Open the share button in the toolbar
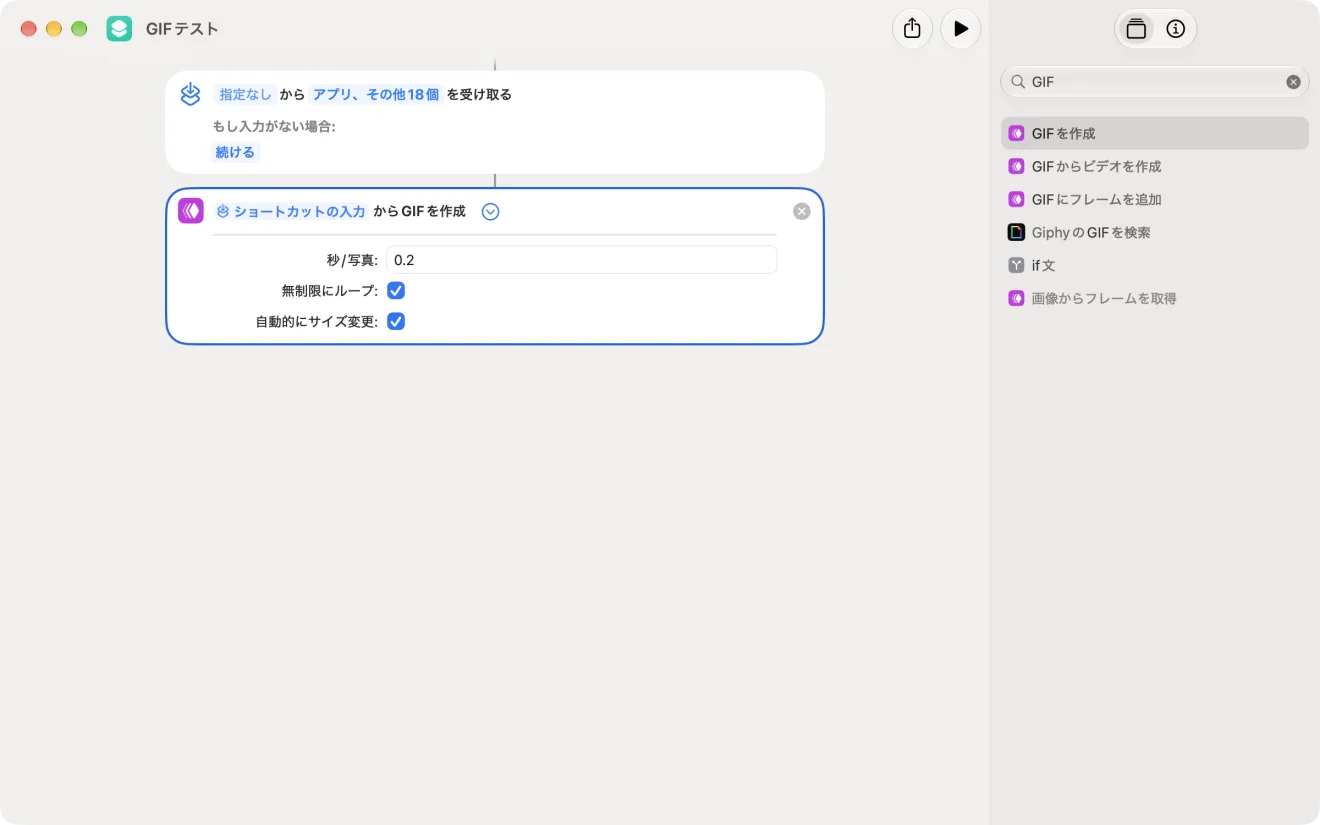This screenshot has width=1320, height=825. point(912,29)
